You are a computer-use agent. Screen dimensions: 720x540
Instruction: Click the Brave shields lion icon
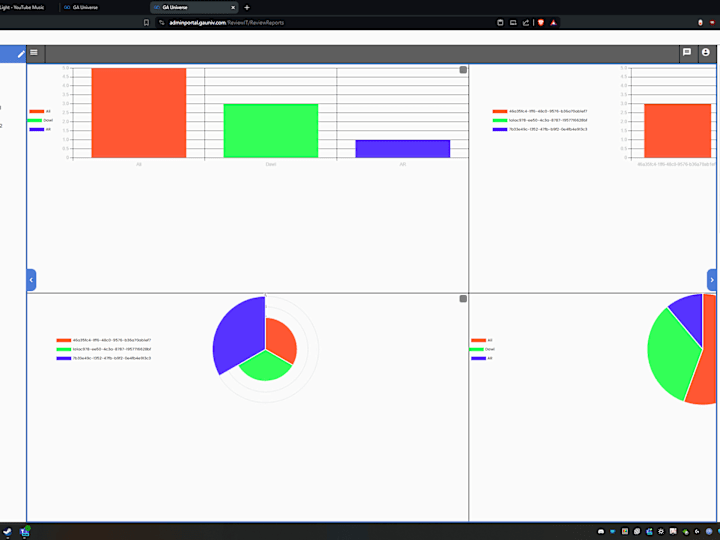[x=541, y=22]
